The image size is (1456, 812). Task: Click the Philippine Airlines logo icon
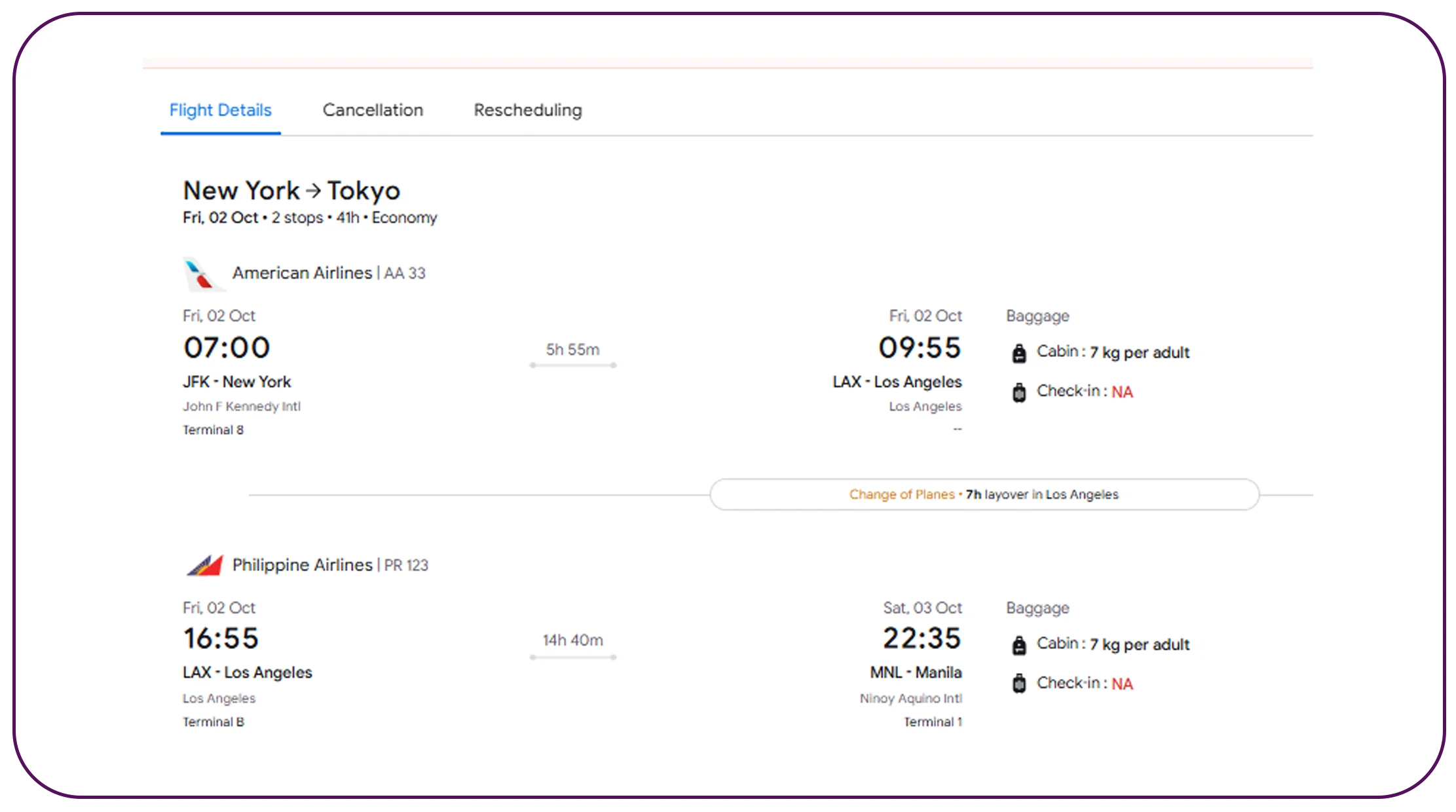(204, 565)
